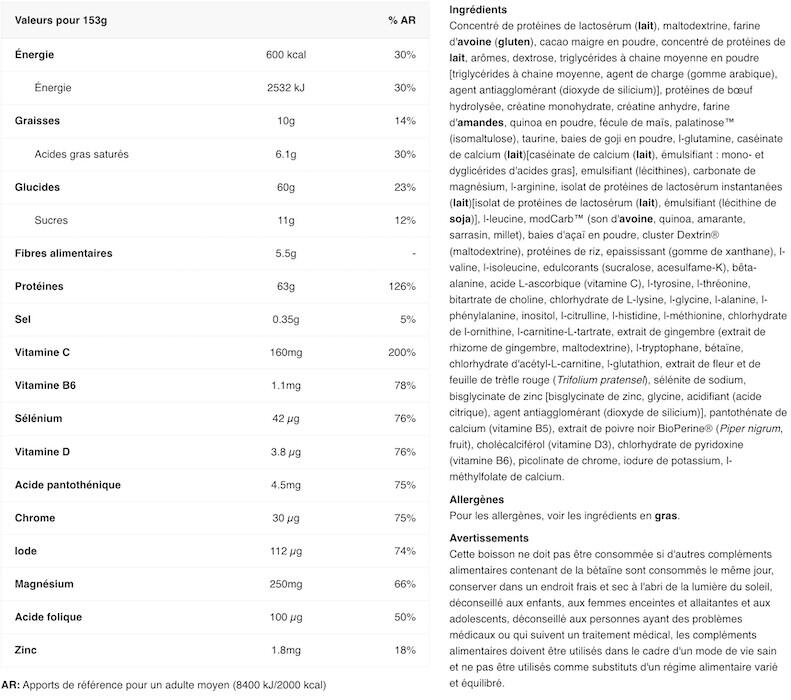Select the 'Fibres alimentaires' row

pos(215,254)
